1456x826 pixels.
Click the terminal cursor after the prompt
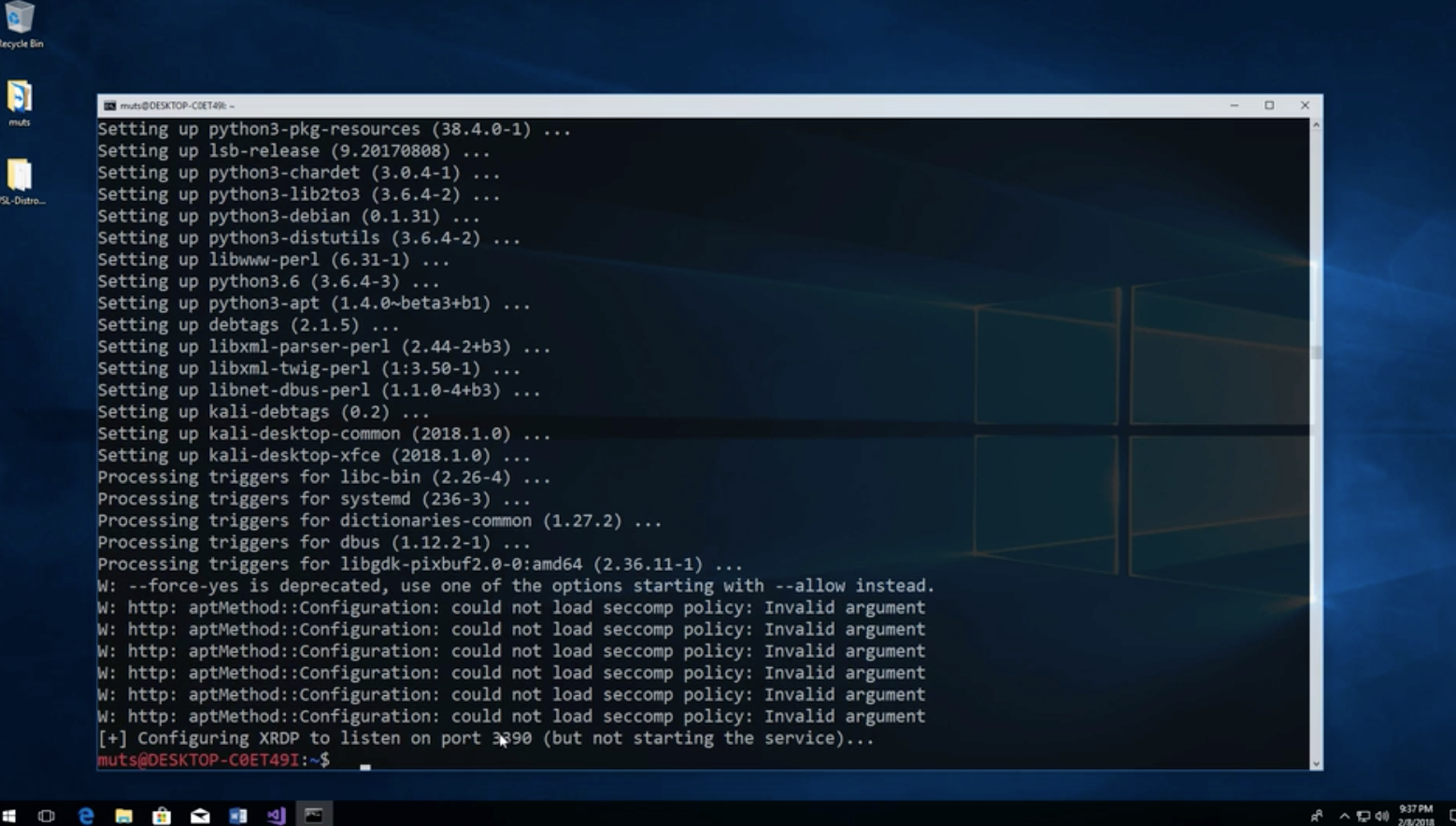coord(365,766)
